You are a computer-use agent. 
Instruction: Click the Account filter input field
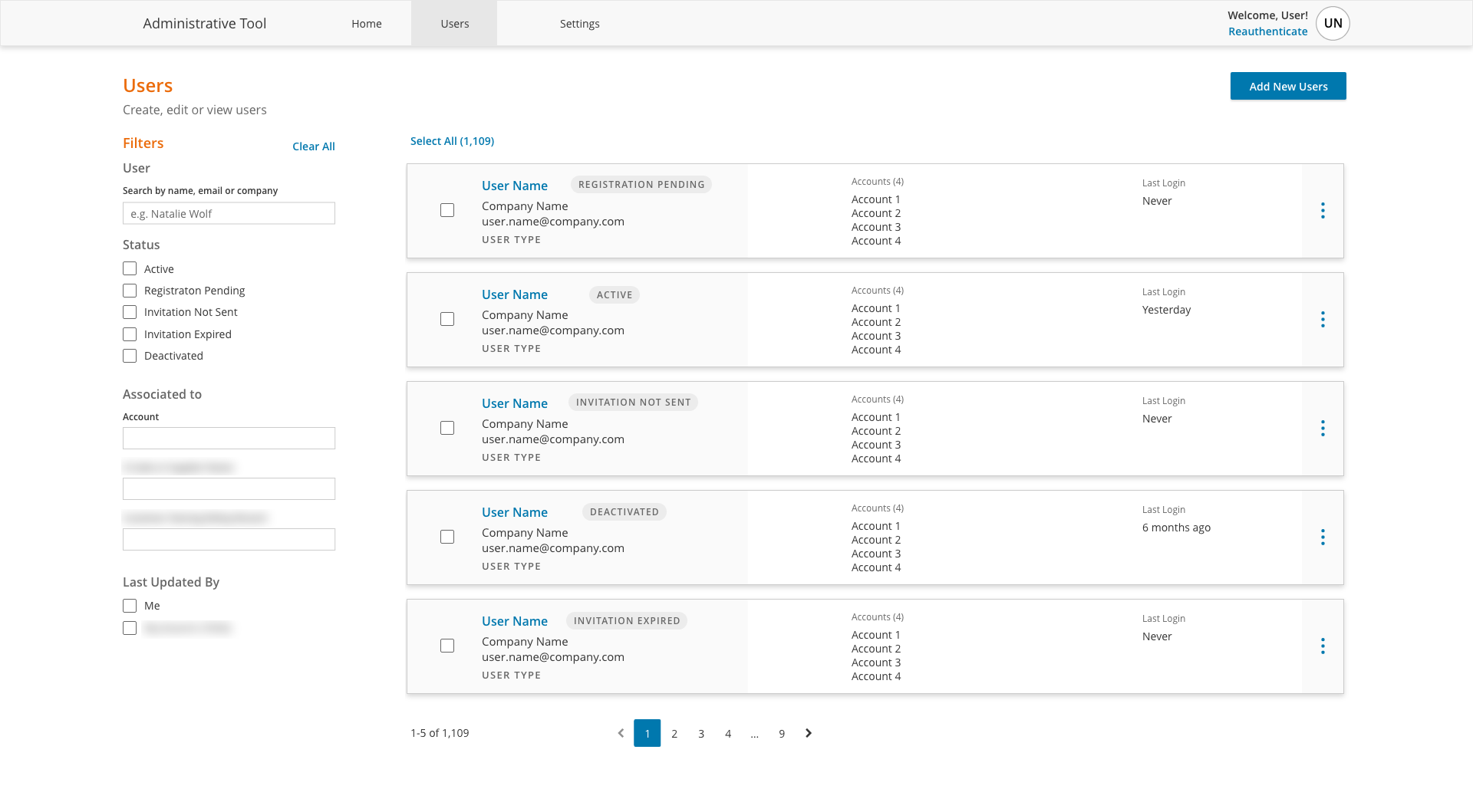(229, 439)
